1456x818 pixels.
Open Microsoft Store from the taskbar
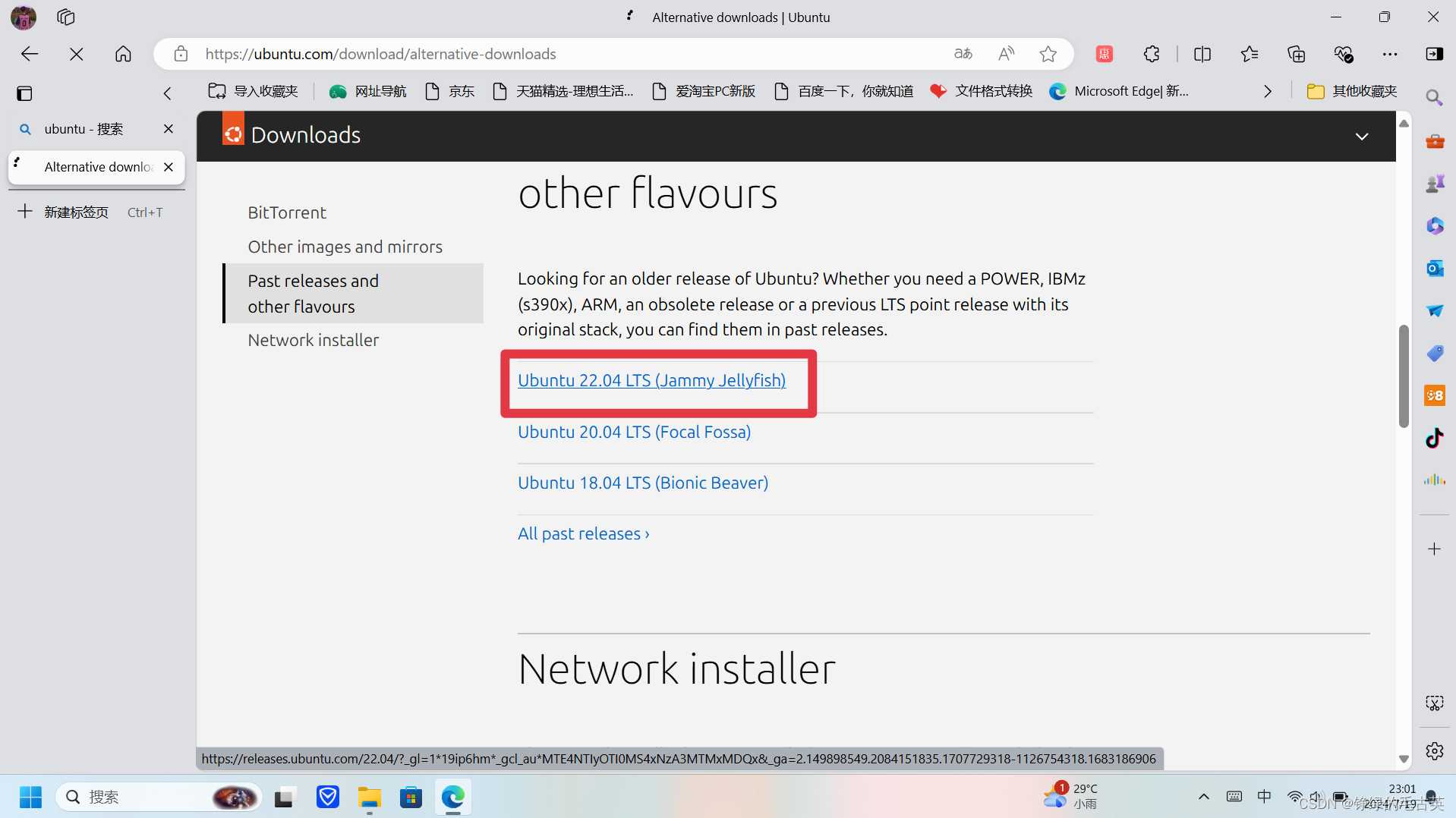tap(411, 797)
